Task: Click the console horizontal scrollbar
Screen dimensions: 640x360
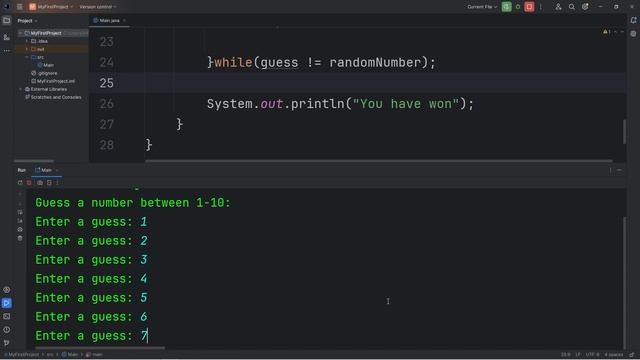Action: click(x=100, y=348)
